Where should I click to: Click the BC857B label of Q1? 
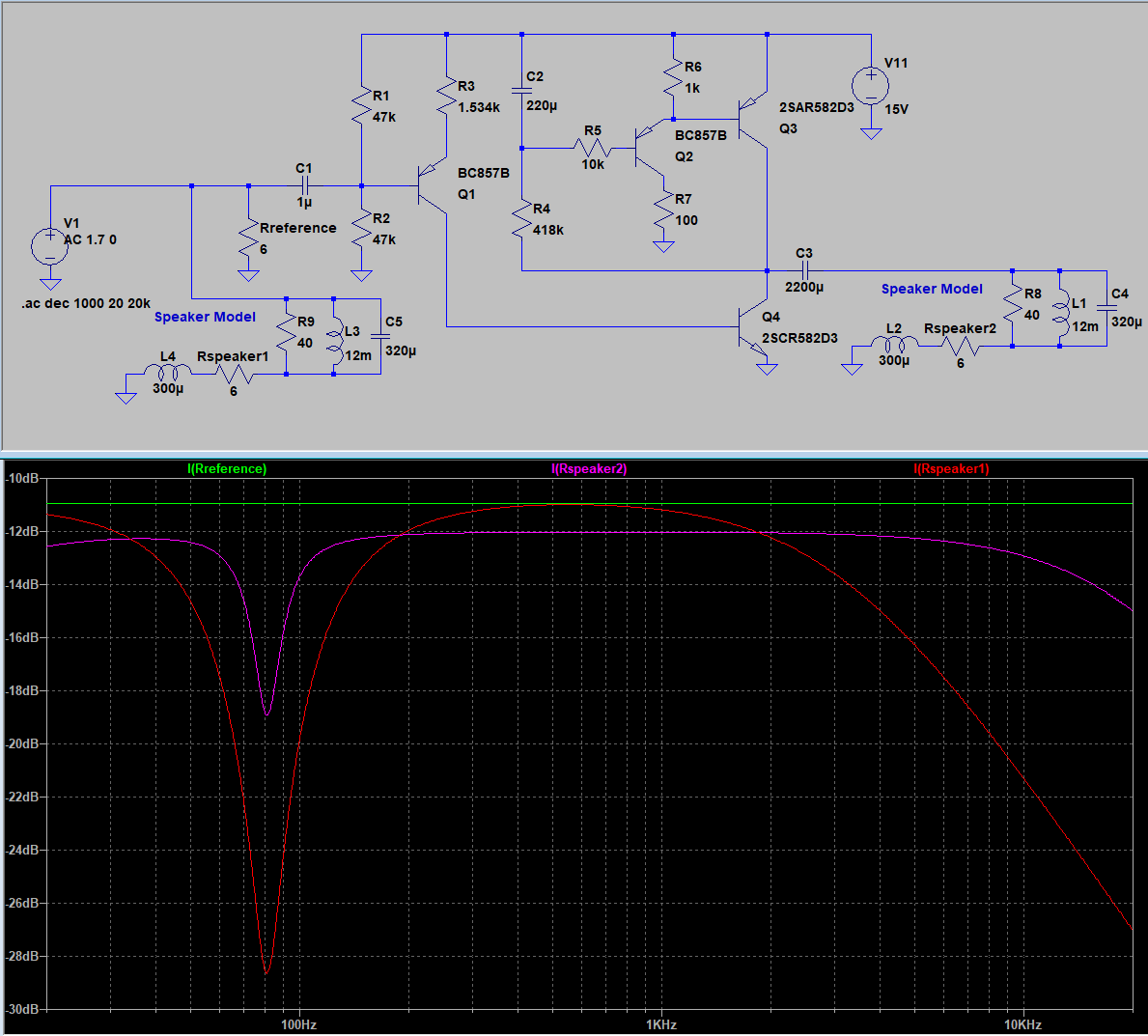[483, 174]
